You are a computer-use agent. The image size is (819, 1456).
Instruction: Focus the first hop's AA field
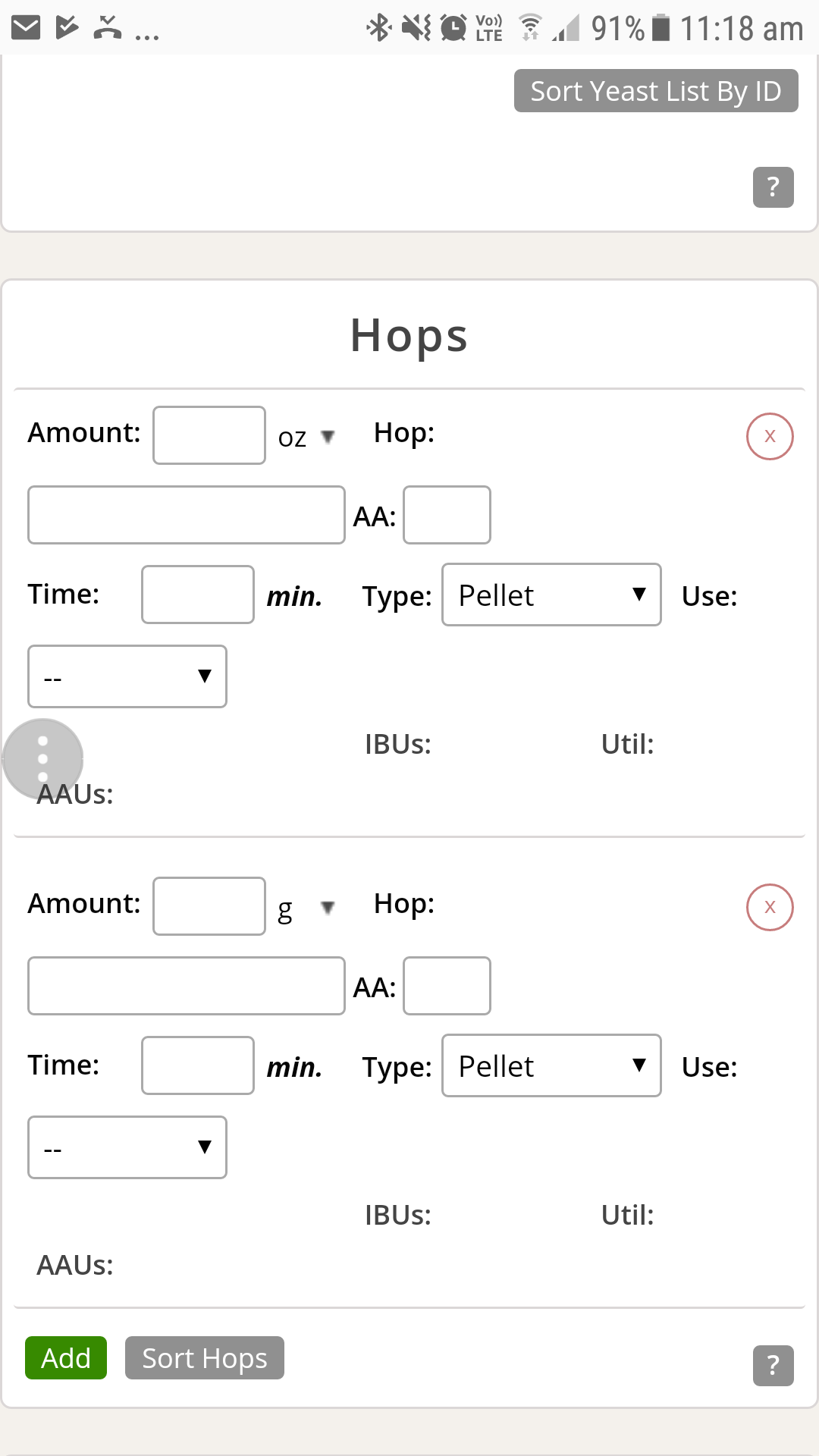tap(447, 515)
